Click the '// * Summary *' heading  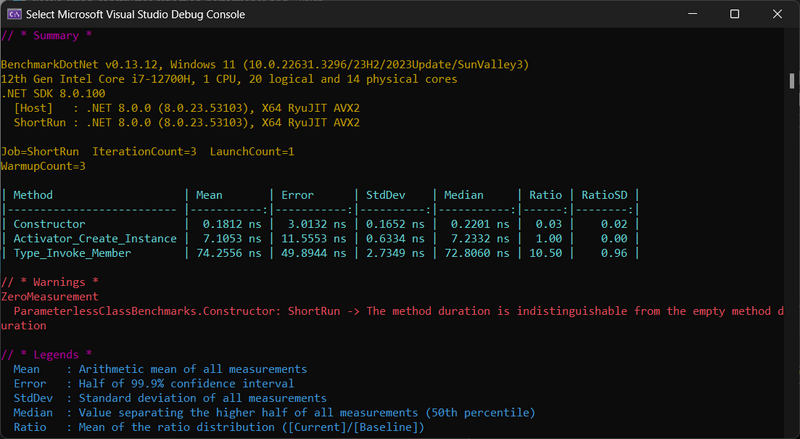pos(46,36)
